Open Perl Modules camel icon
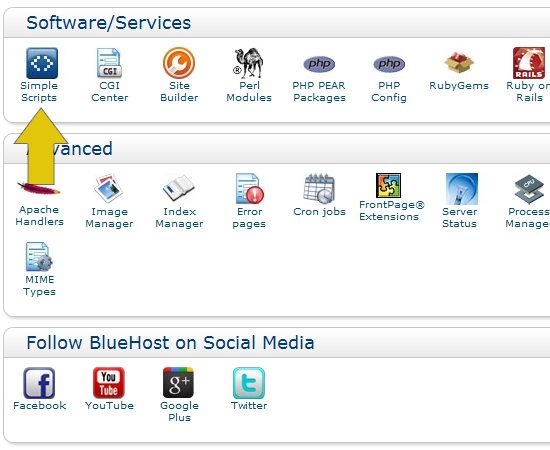This screenshot has width=550, height=450. (x=248, y=63)
